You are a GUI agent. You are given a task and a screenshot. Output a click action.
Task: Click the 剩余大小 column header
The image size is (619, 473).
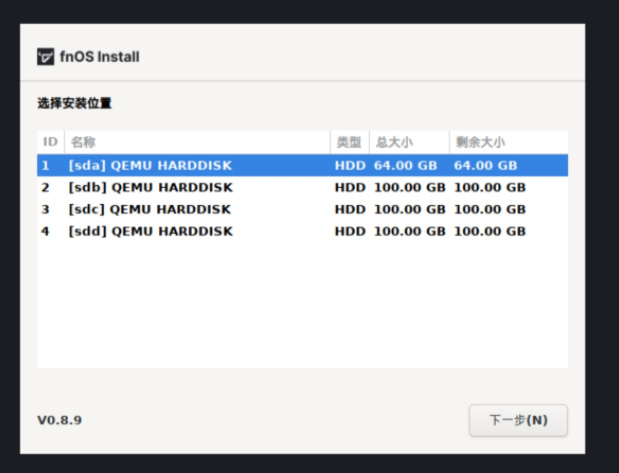pyautogui.click(x=479, y=143)
